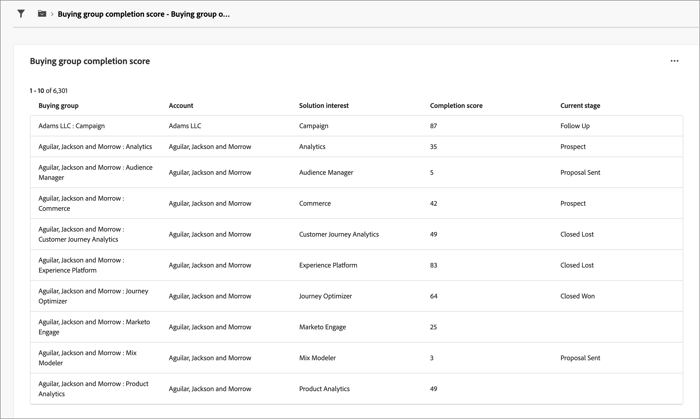Screen dimensions: 700x419
Task: Select the Customer Journey Analytics buying group
Action: tap(81, 234)
